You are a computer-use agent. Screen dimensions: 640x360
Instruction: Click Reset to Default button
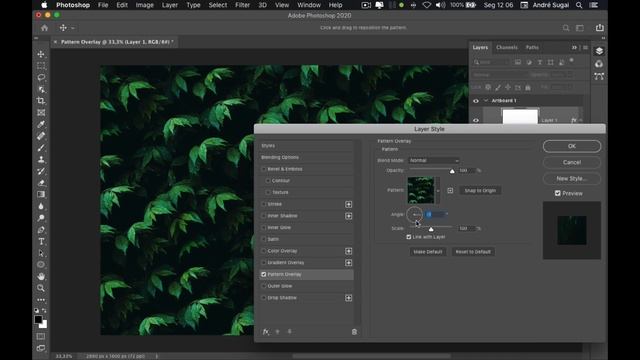[x=473, y=252]
